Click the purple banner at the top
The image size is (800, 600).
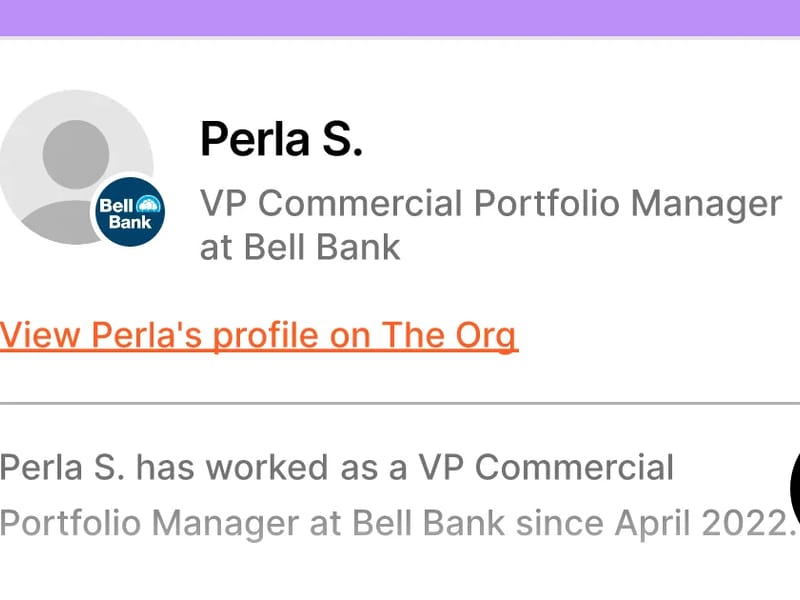coord(400,17)
